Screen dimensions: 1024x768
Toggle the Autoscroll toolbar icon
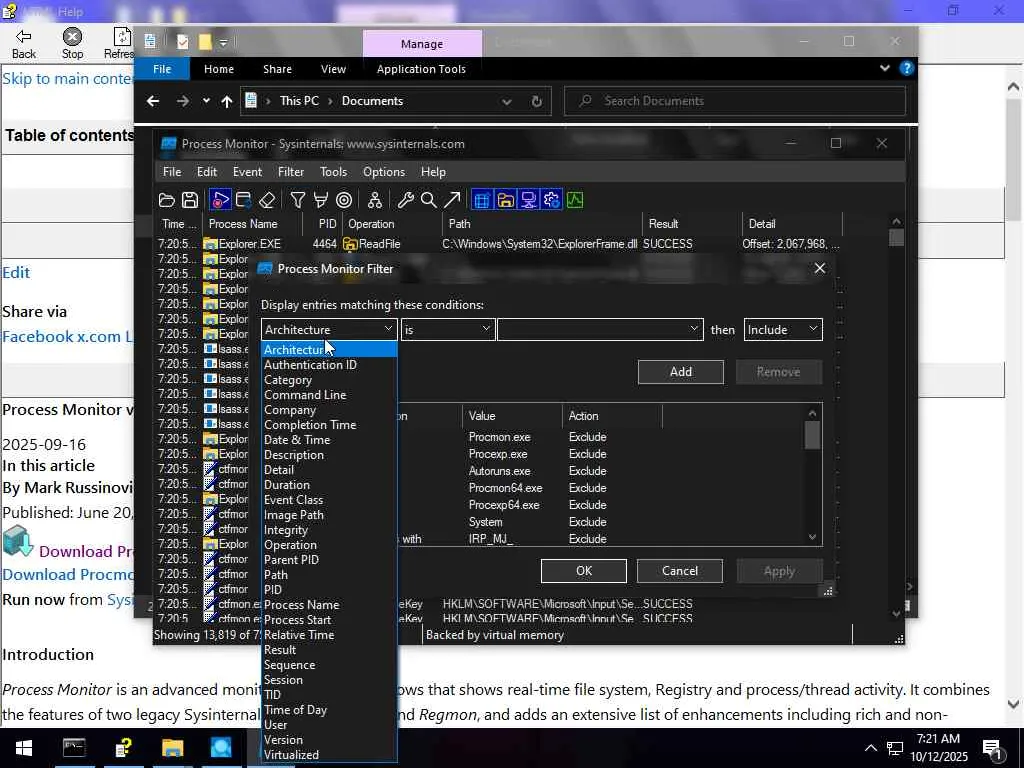(244, 200)
